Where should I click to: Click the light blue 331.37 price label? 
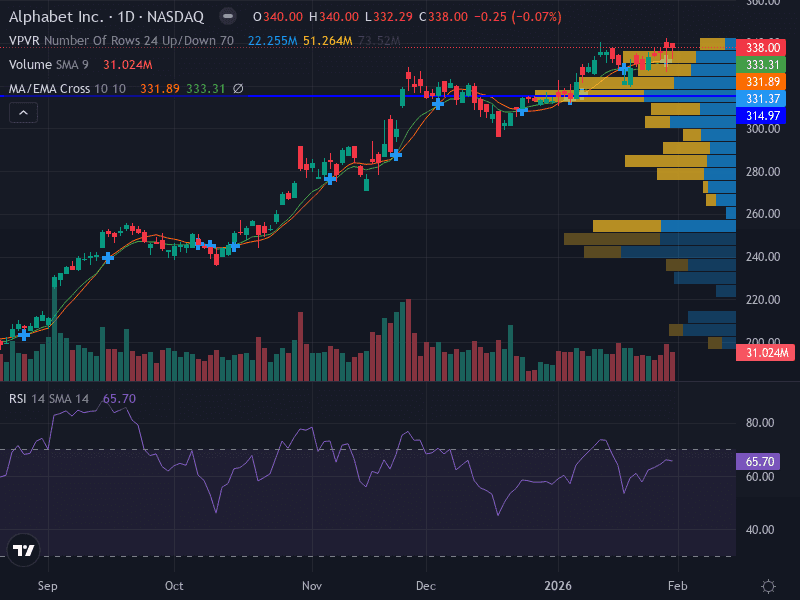click(762, 98)
